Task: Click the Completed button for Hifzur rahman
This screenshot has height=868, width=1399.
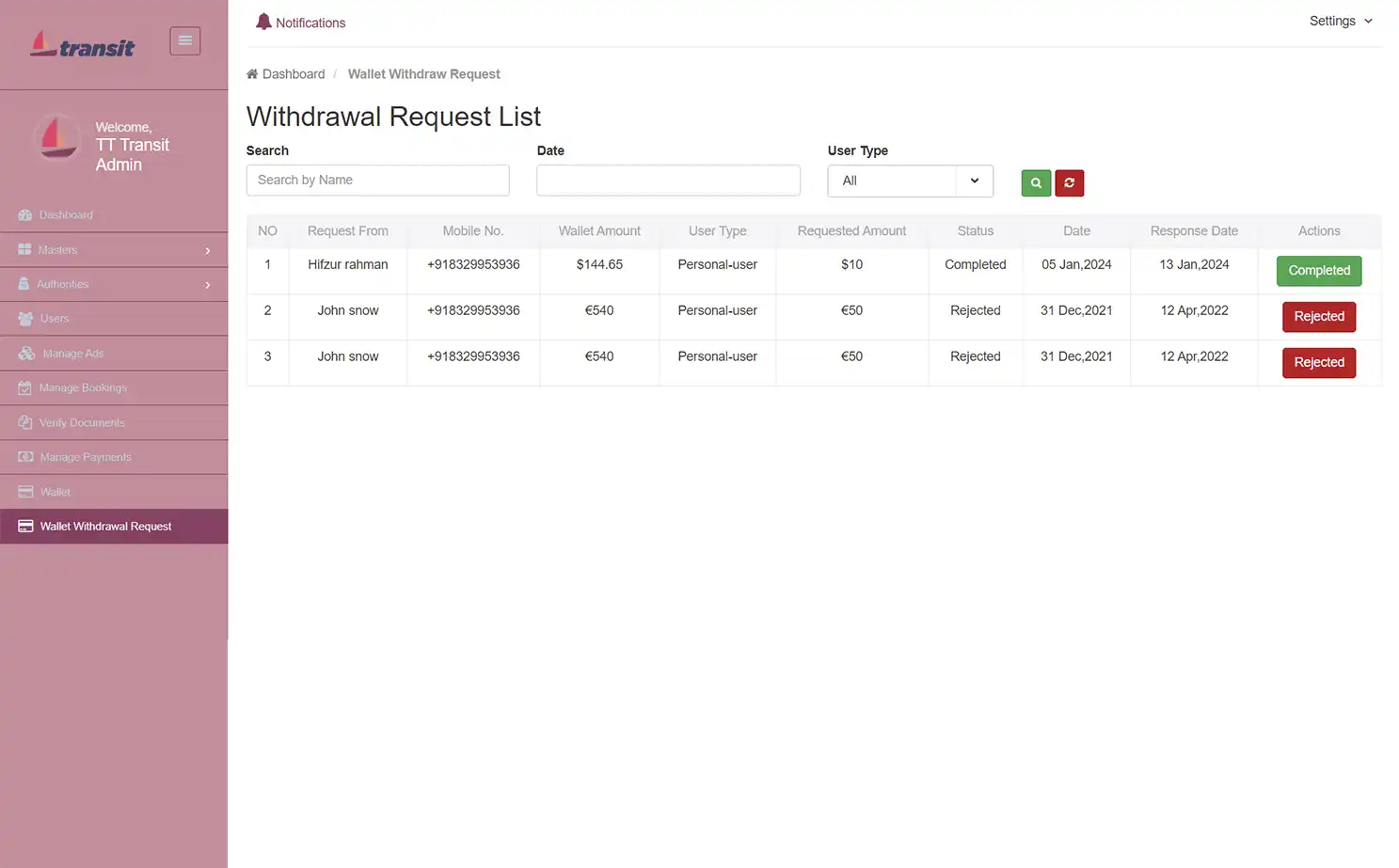Action: (1318, 271)
